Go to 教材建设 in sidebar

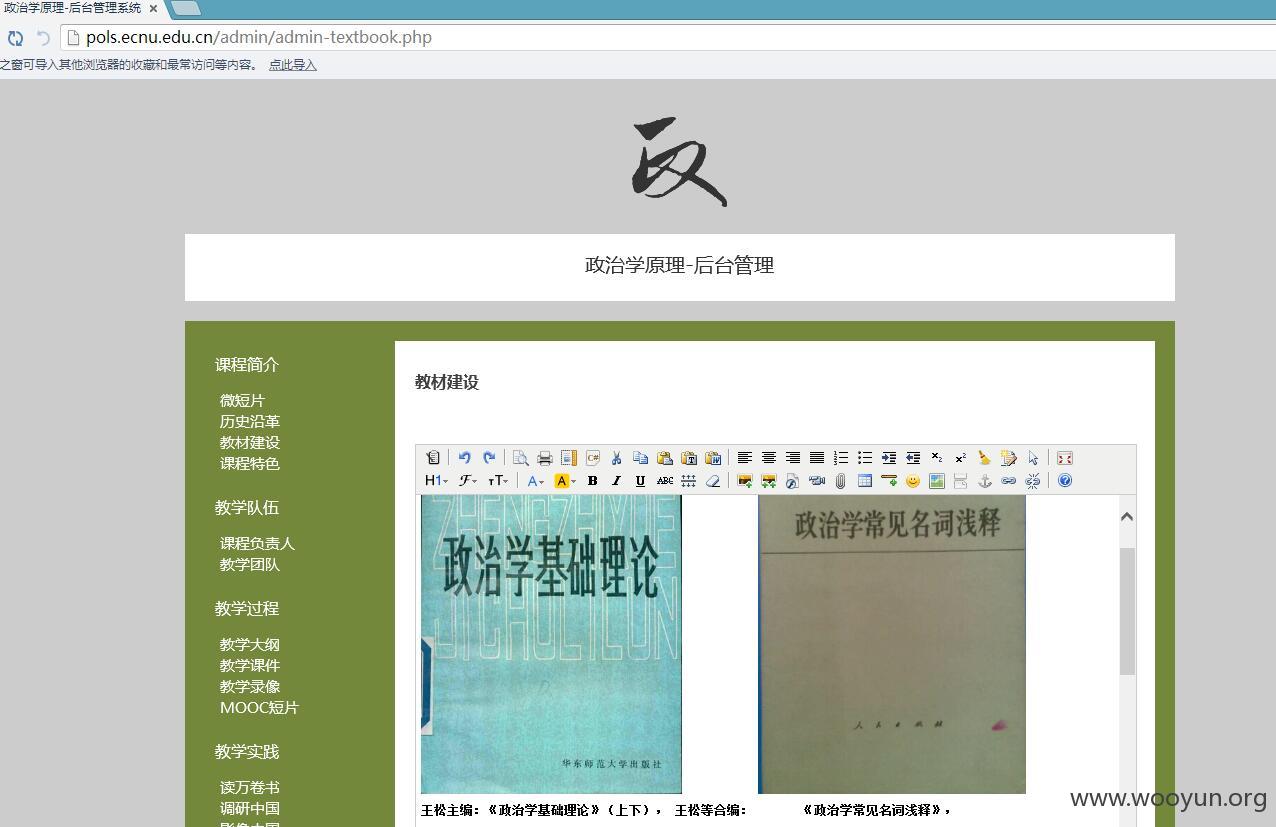pyautogui.click(x=250, y=442)
